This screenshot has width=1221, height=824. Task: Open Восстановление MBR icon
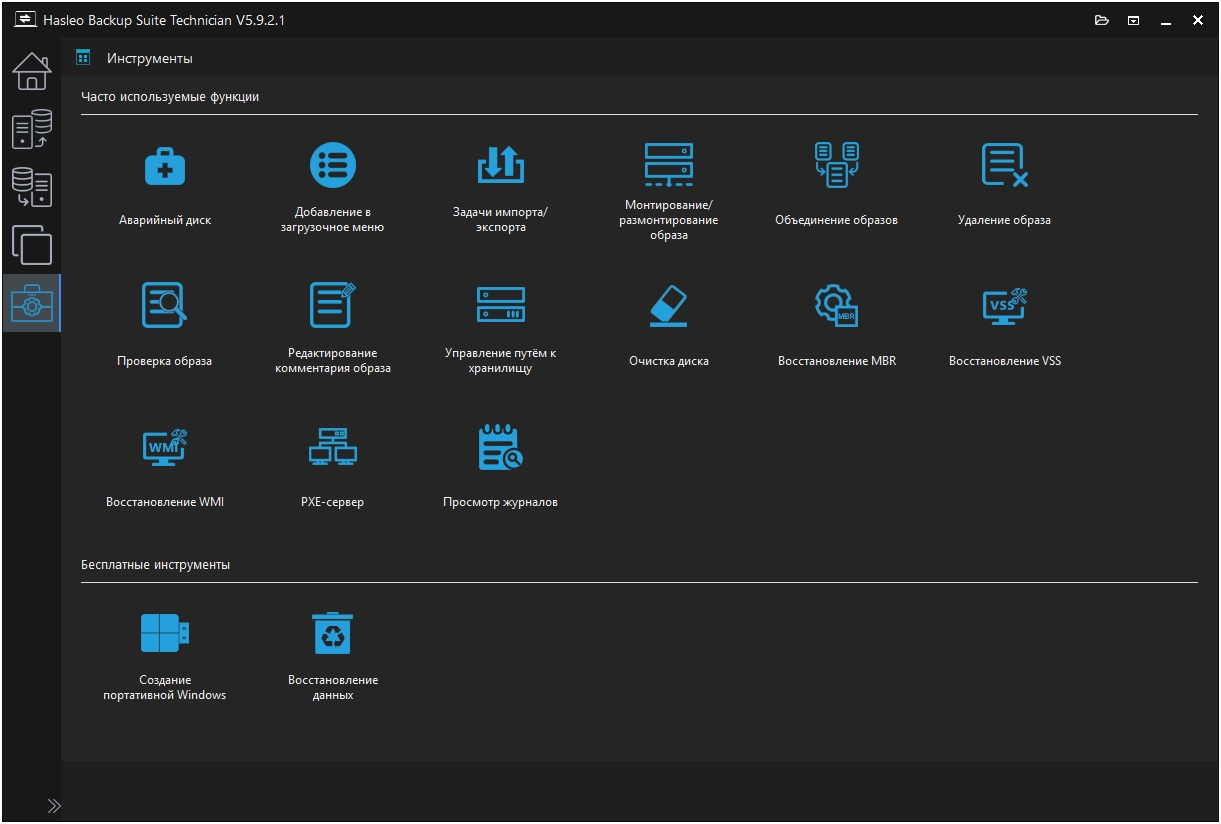click(x=837, y=305)
